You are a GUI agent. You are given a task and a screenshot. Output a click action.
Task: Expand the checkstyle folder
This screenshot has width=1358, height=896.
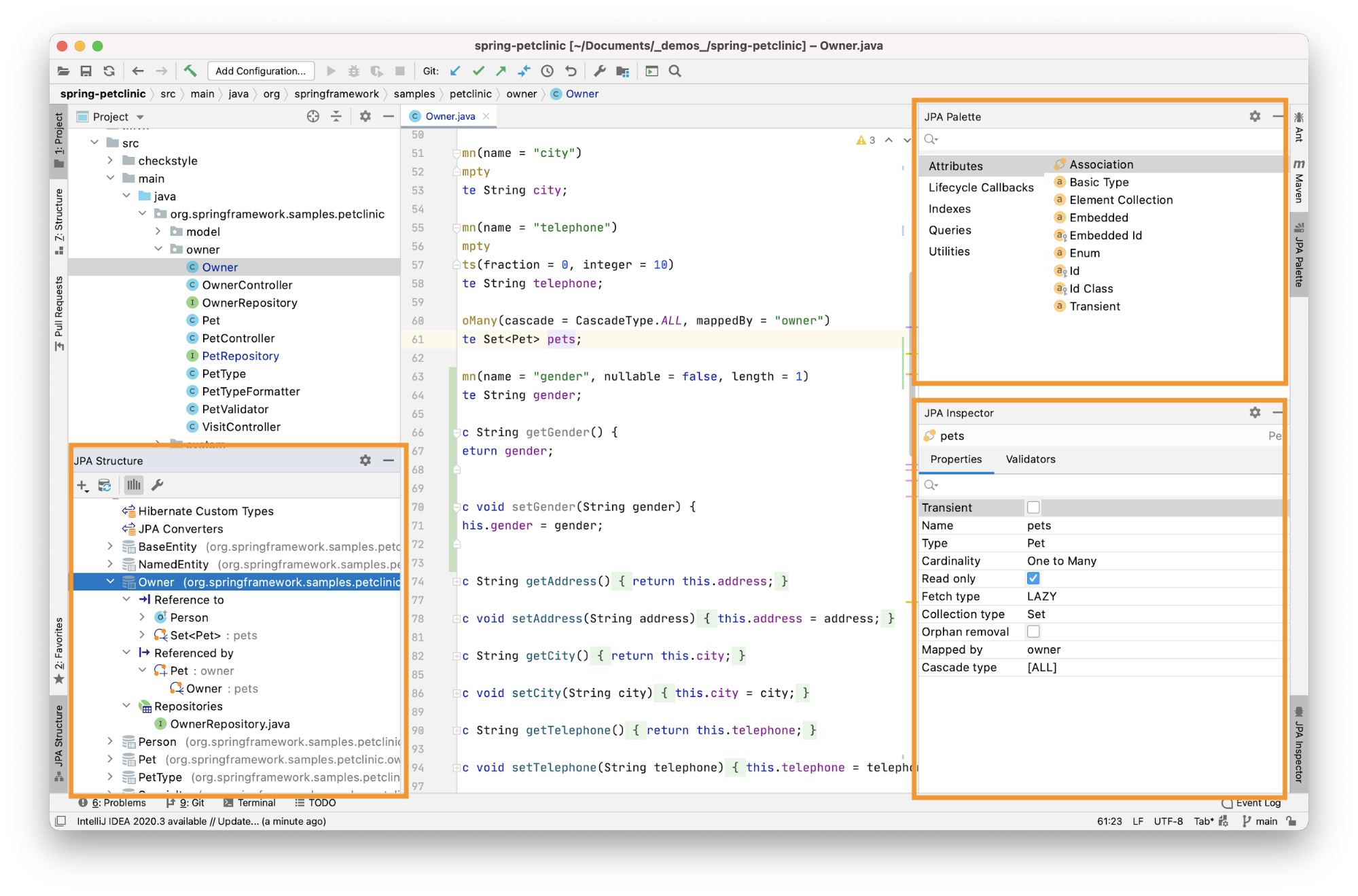coord(110,160)
